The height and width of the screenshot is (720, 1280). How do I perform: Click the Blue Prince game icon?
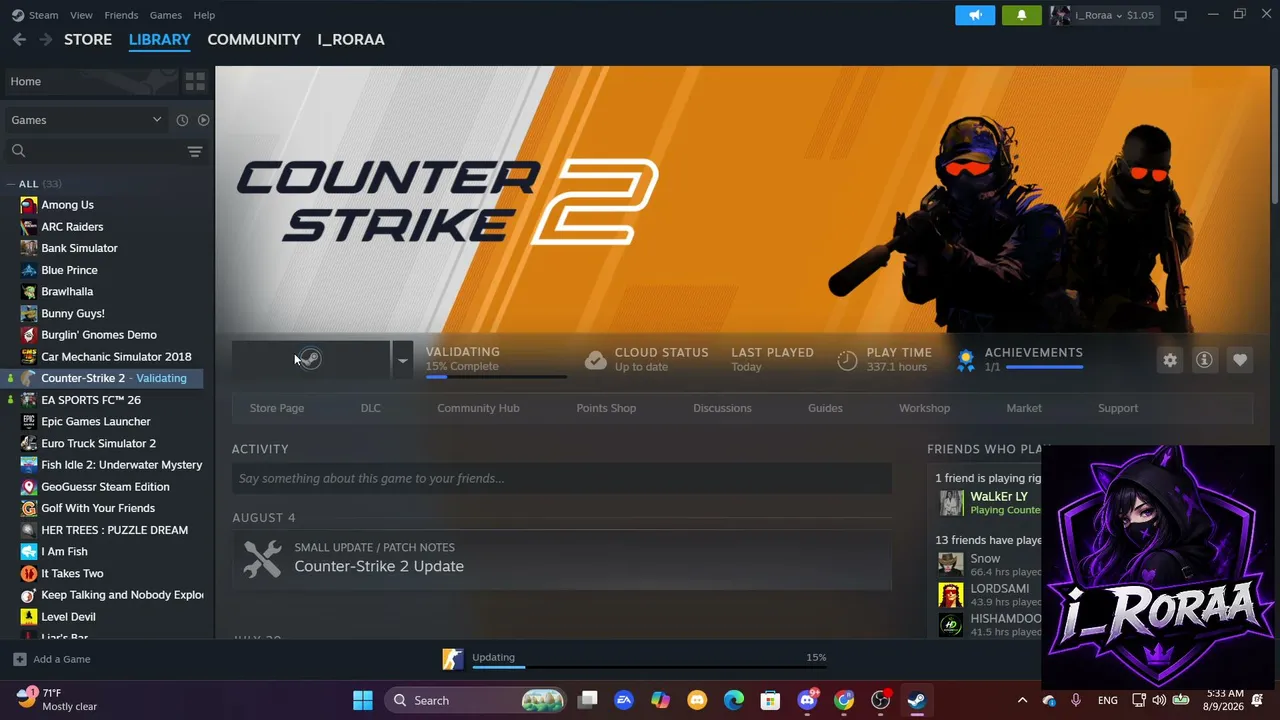[29, 270]
